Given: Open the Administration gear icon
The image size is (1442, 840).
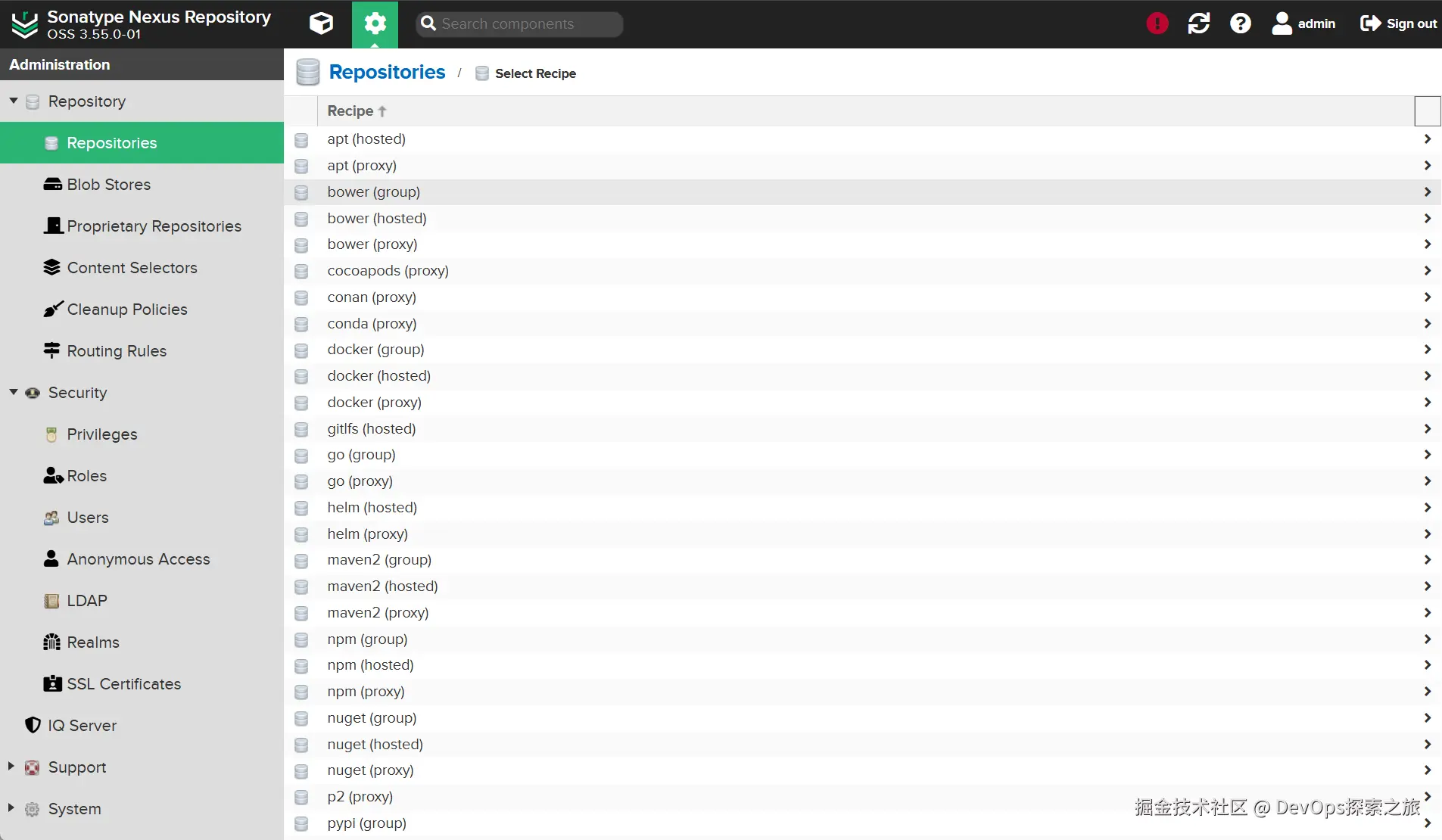Looking at the screenshot, I should (x=375, y=23).
